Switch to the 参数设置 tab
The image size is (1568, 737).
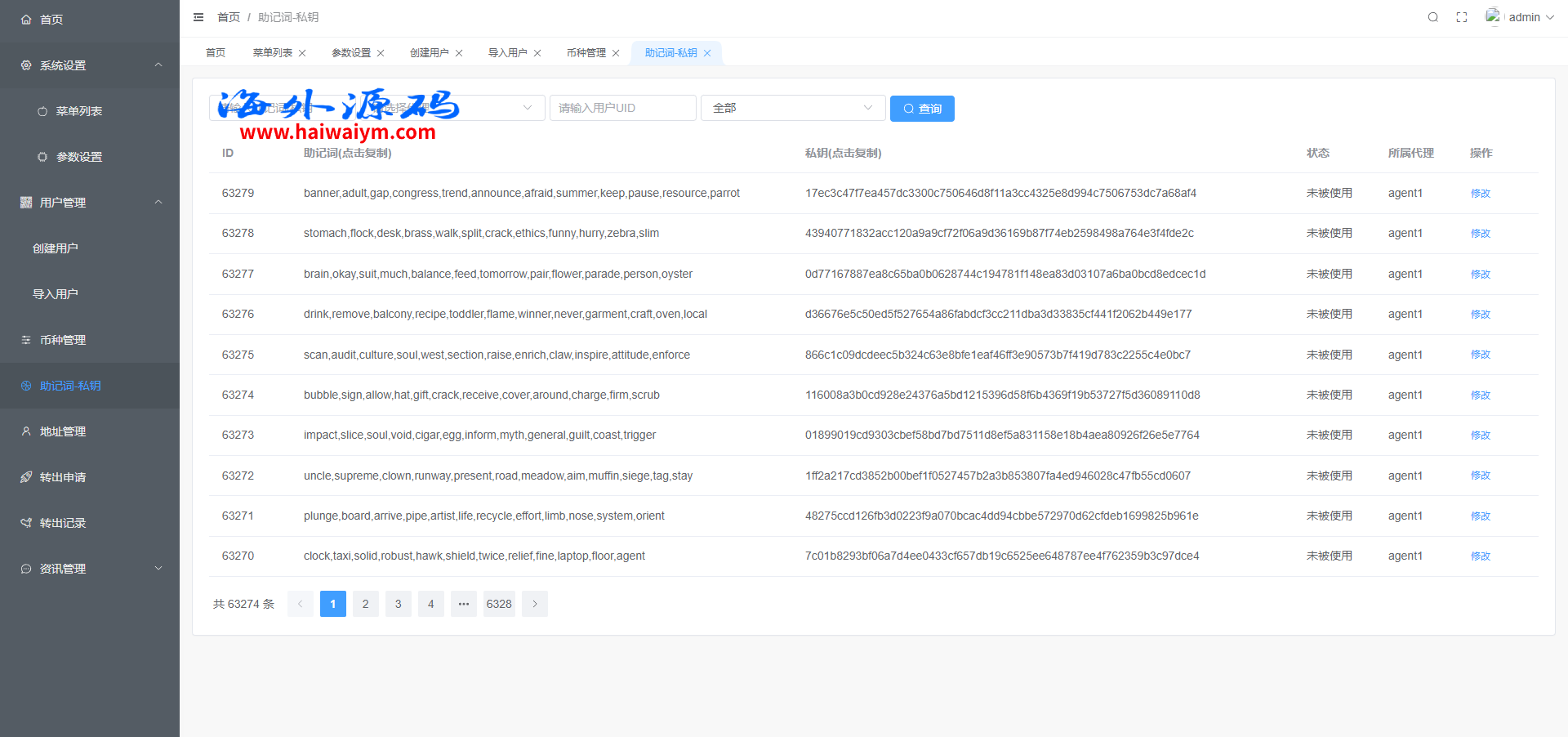point(351,53)
